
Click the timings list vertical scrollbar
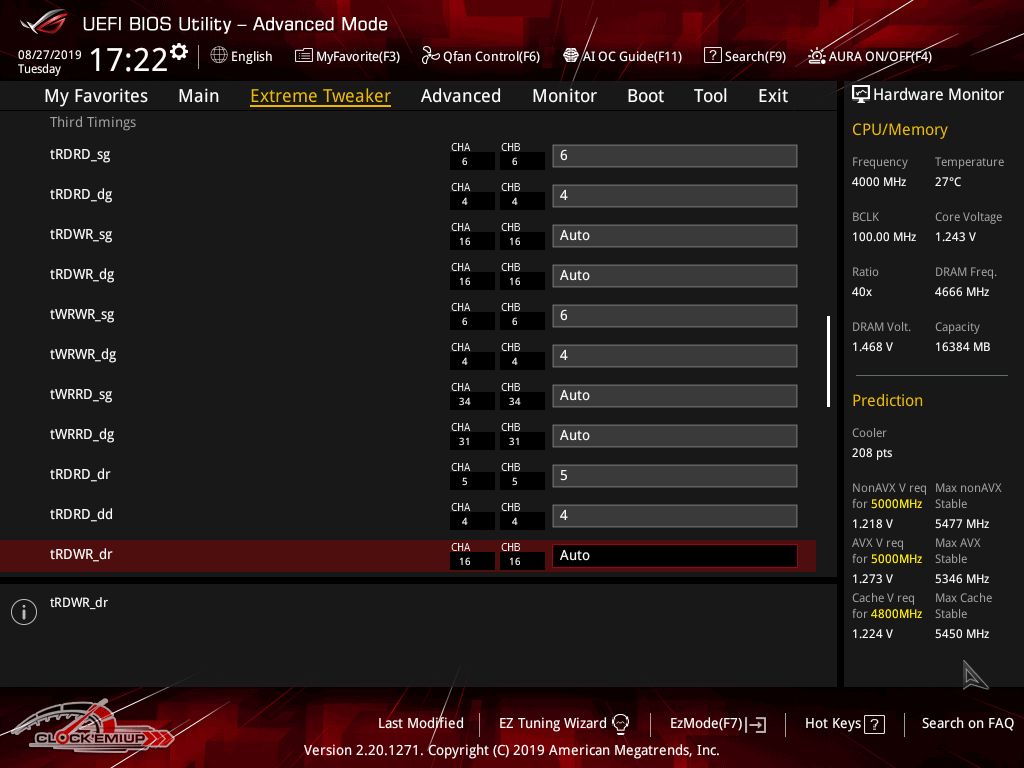coord(828,361)
